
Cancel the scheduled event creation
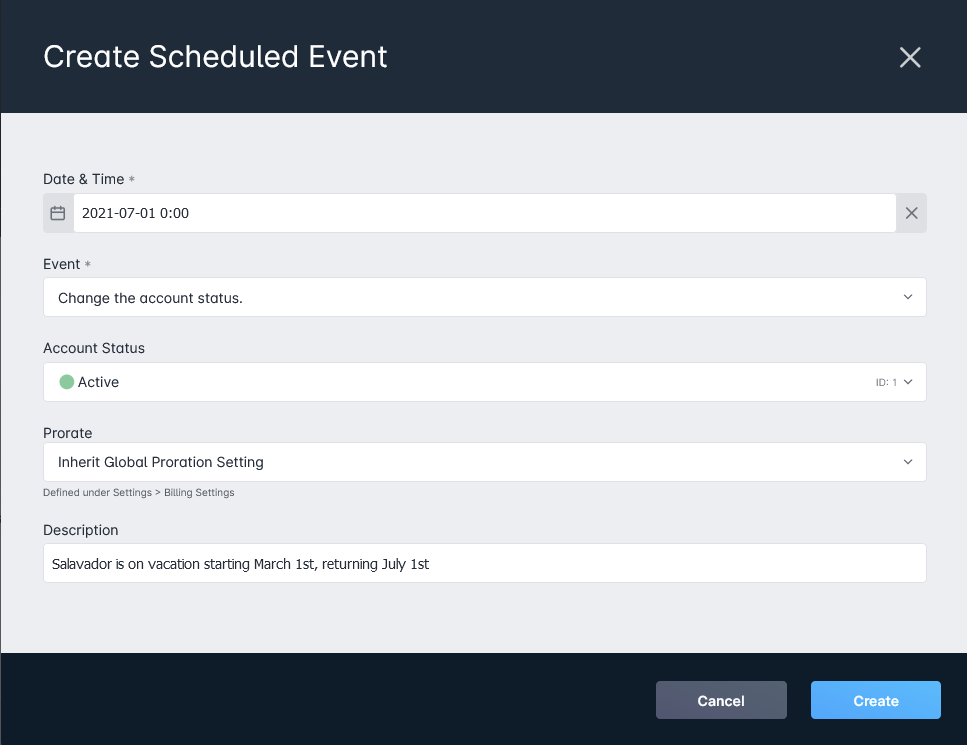click(721, 700)
